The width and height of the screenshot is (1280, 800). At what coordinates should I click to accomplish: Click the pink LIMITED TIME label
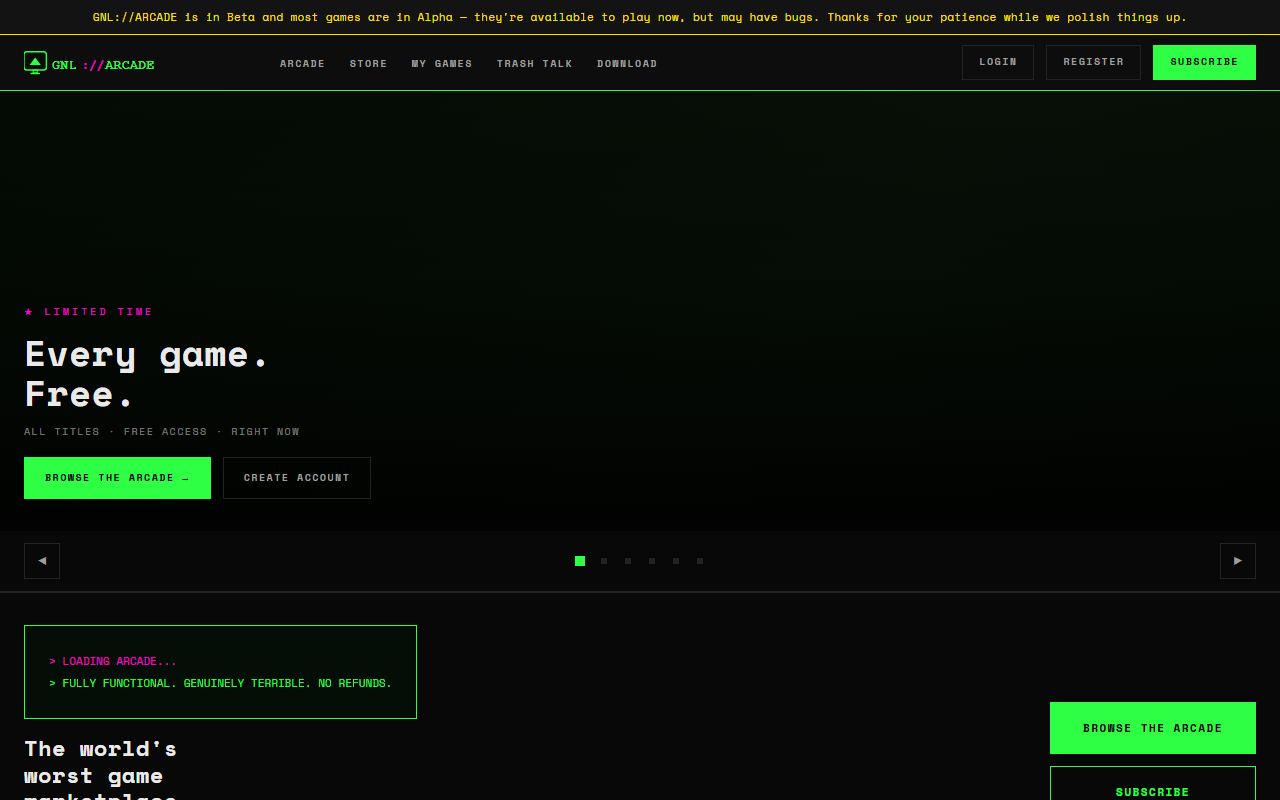pos(89,312)
